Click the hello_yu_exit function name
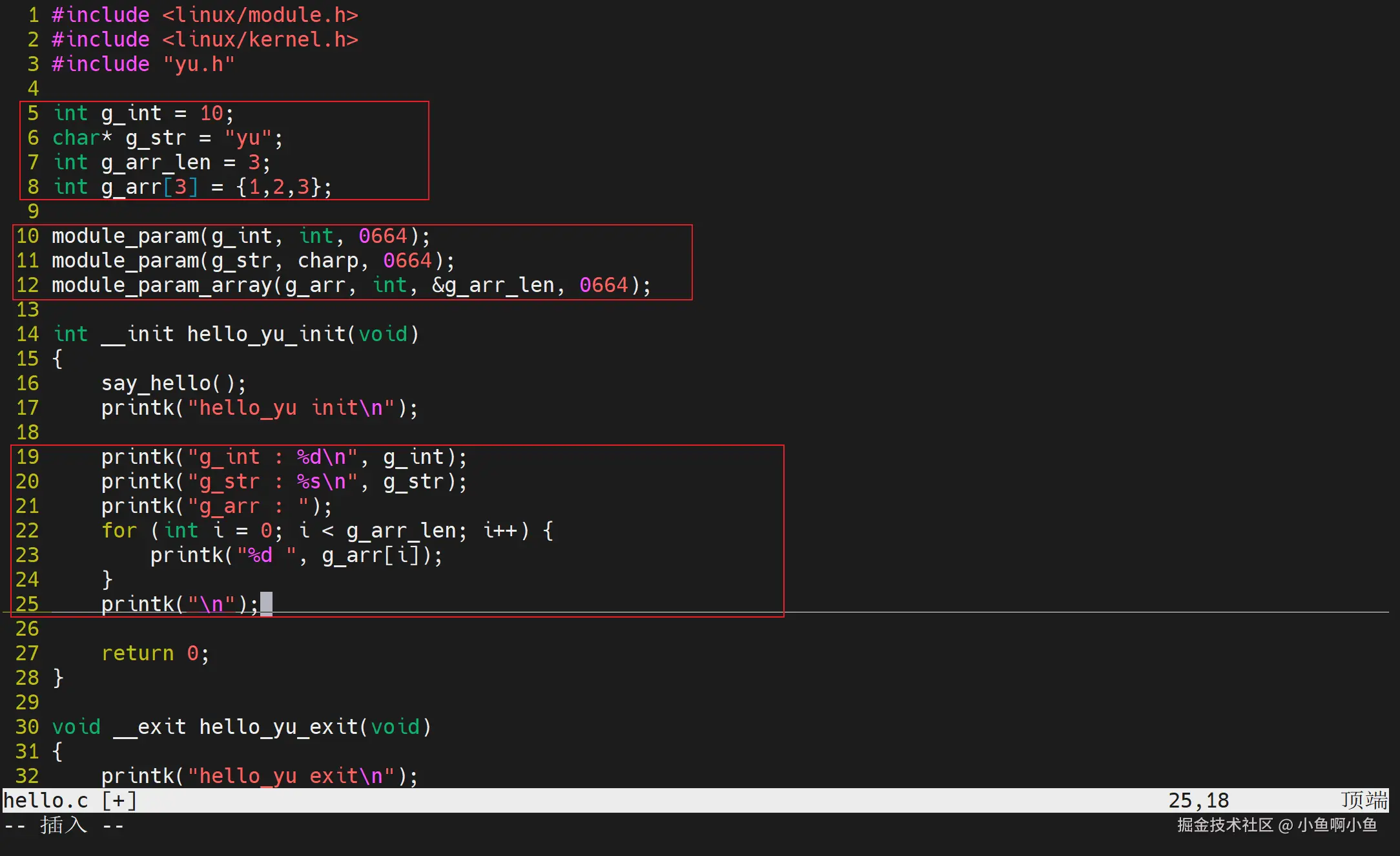The width and height of the screenshot is (1400, 856). [278, 727]
